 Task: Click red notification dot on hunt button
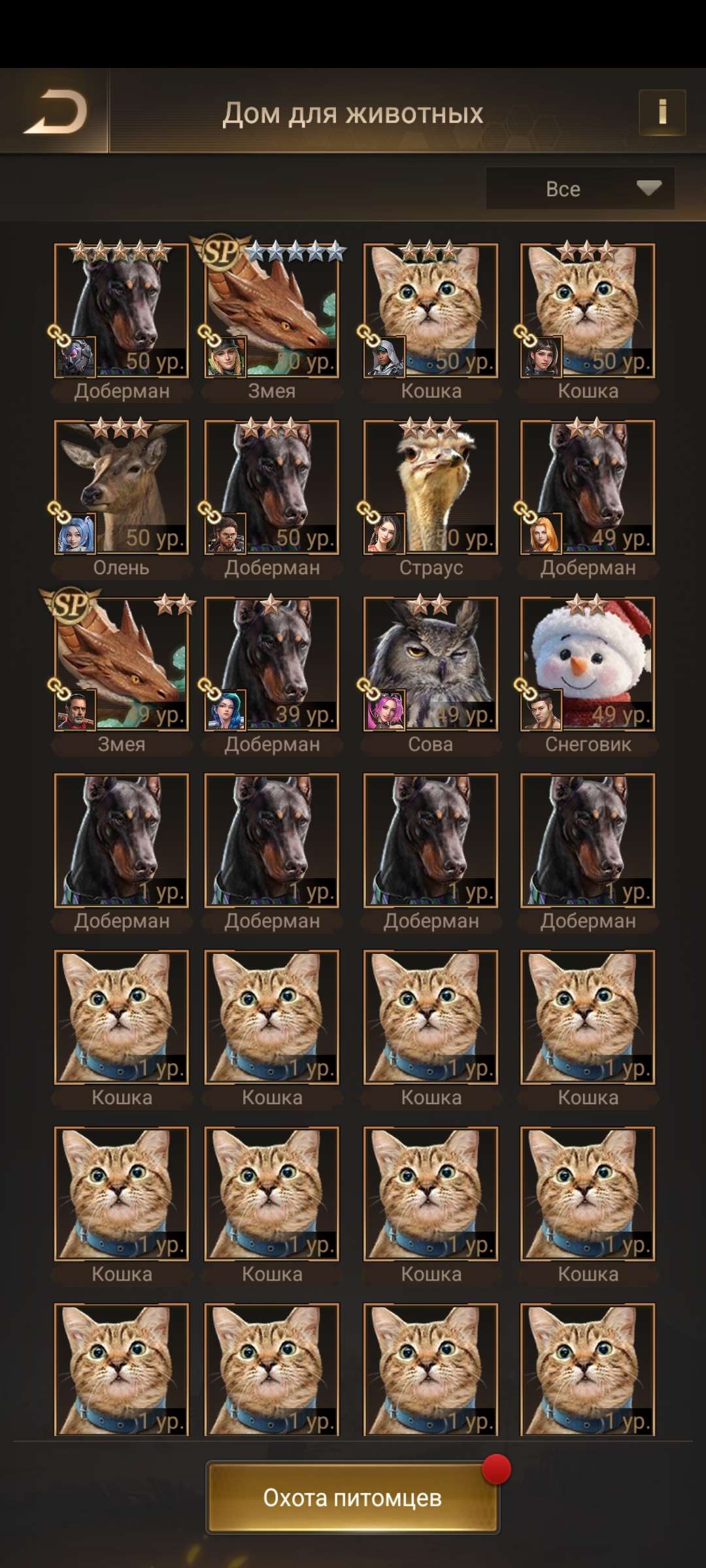point(496,1469)
